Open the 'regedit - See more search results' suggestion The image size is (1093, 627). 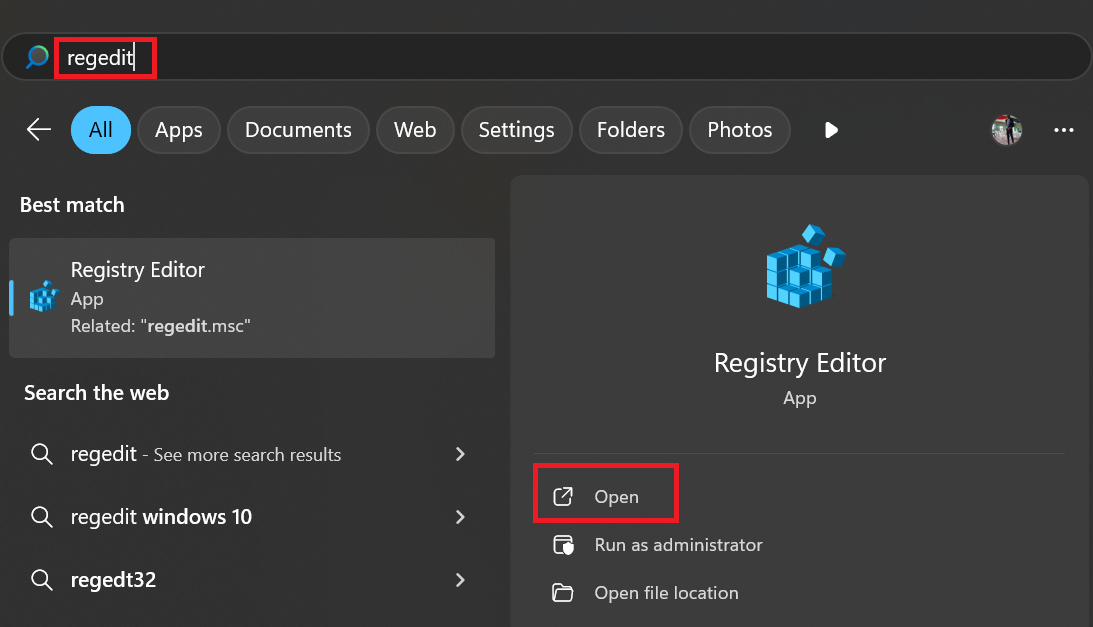[x=249, y=454]
